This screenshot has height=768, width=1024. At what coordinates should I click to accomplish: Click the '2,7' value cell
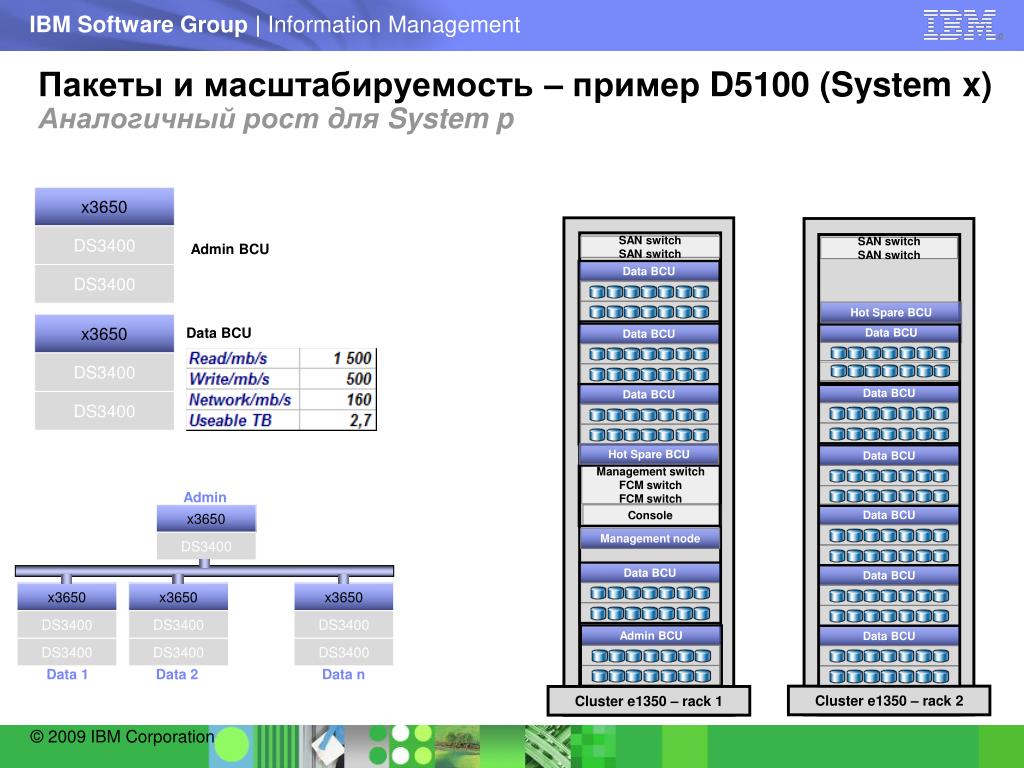(338, 420)
